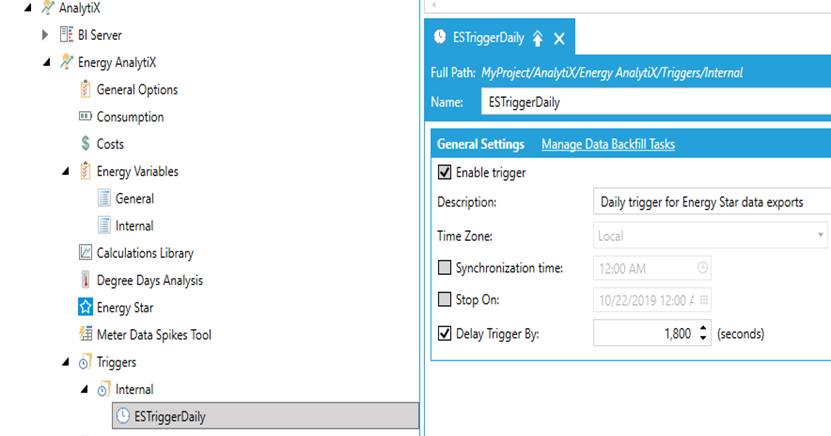Expand the BI Server node
This screenshot has height=436, width=831.
tap(45, 35)
